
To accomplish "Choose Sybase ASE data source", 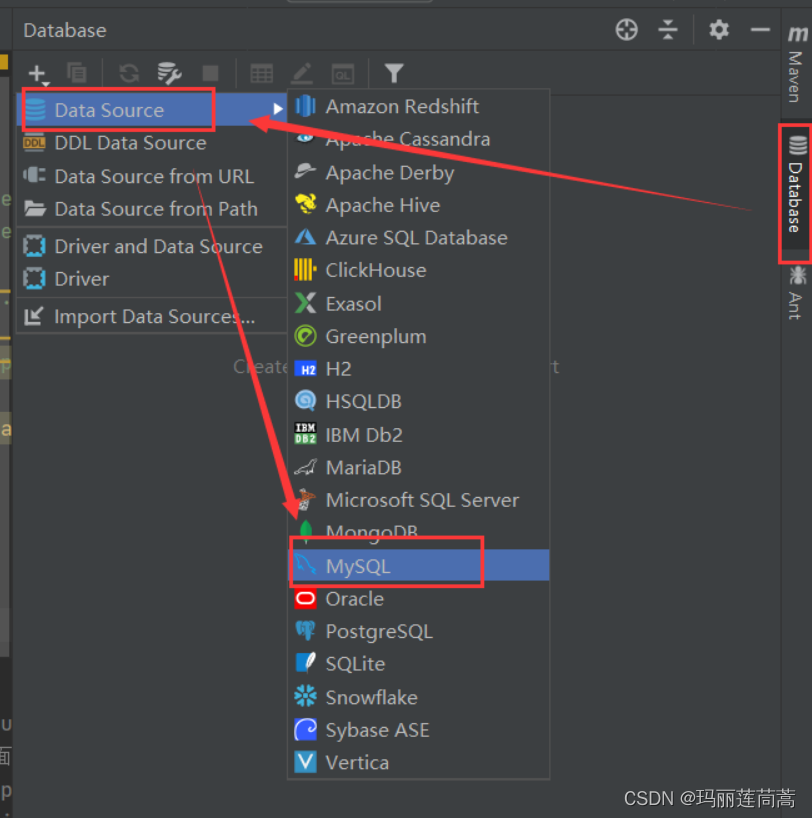I will [419, 730].
